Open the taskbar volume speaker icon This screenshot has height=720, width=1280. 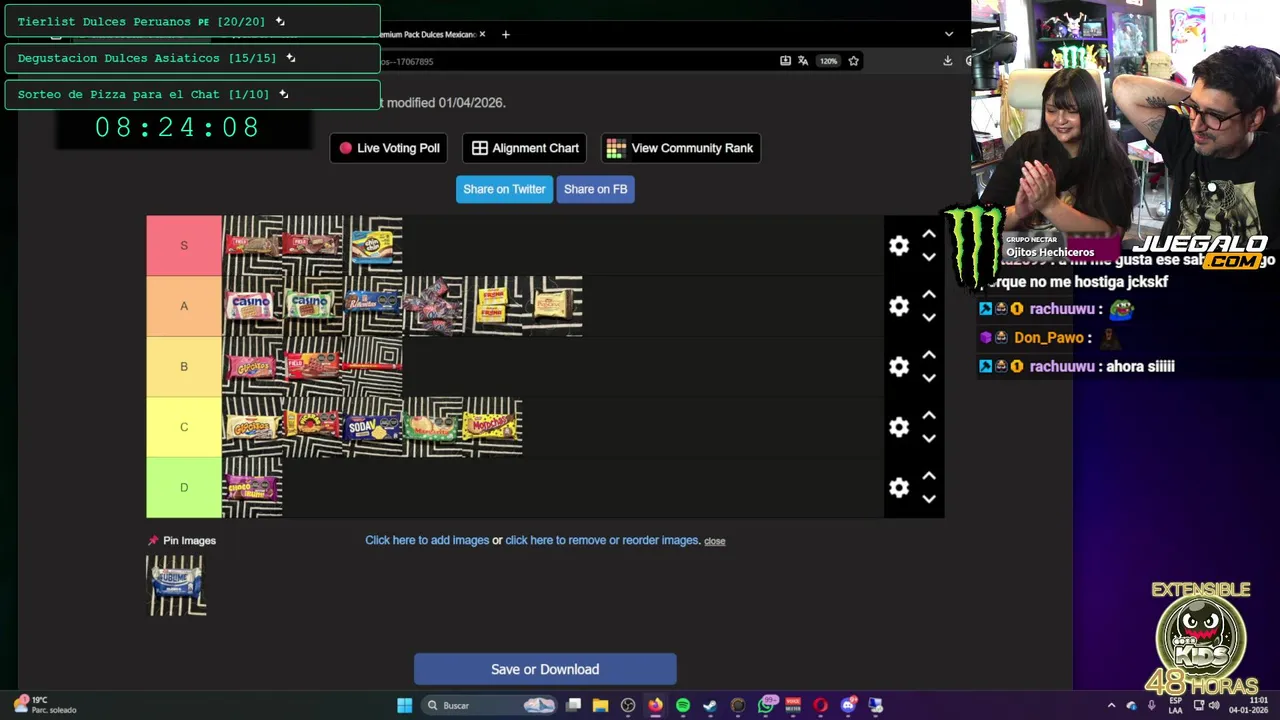(1214, 705)
